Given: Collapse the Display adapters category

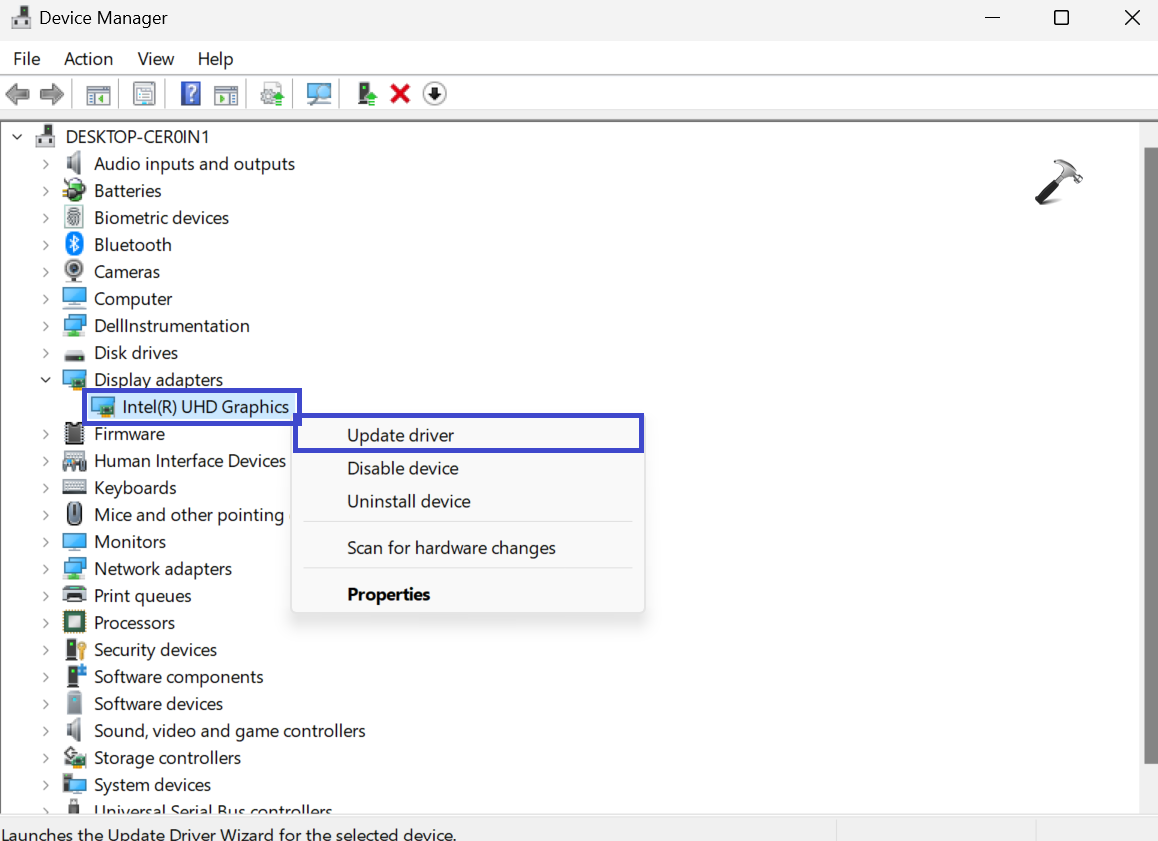Looking at the screenshot, I should (x=46, y=380).
